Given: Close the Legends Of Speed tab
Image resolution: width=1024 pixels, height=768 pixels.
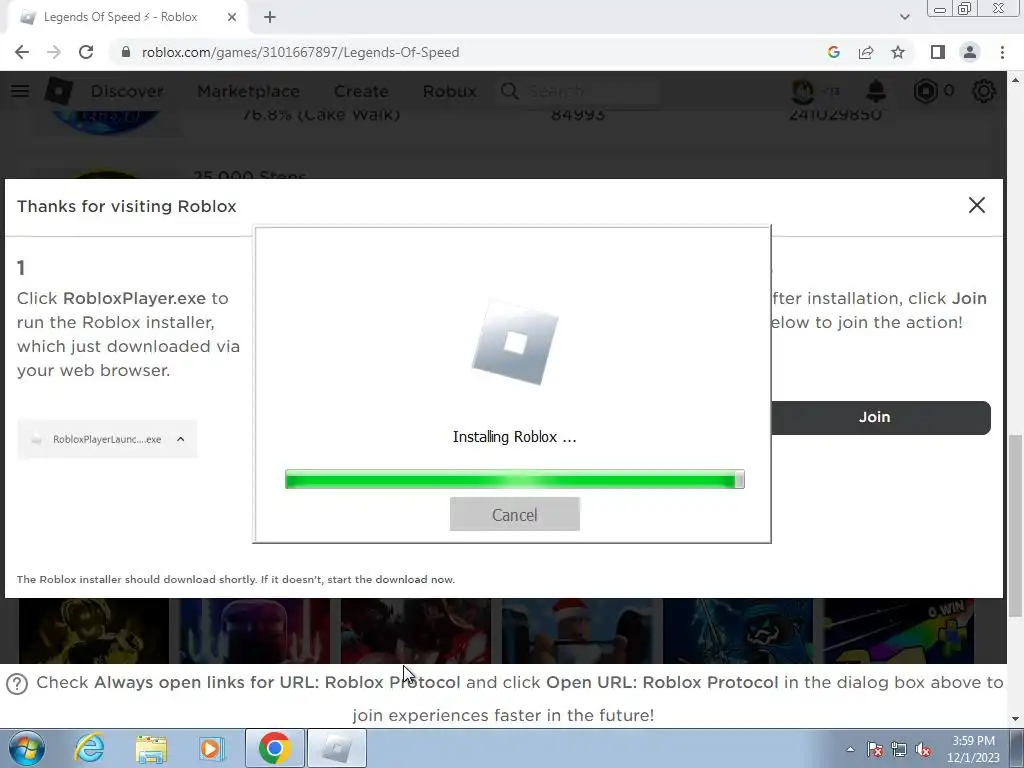Looking at the screenshot, I should pyautogui.click(x=232, y=17).
